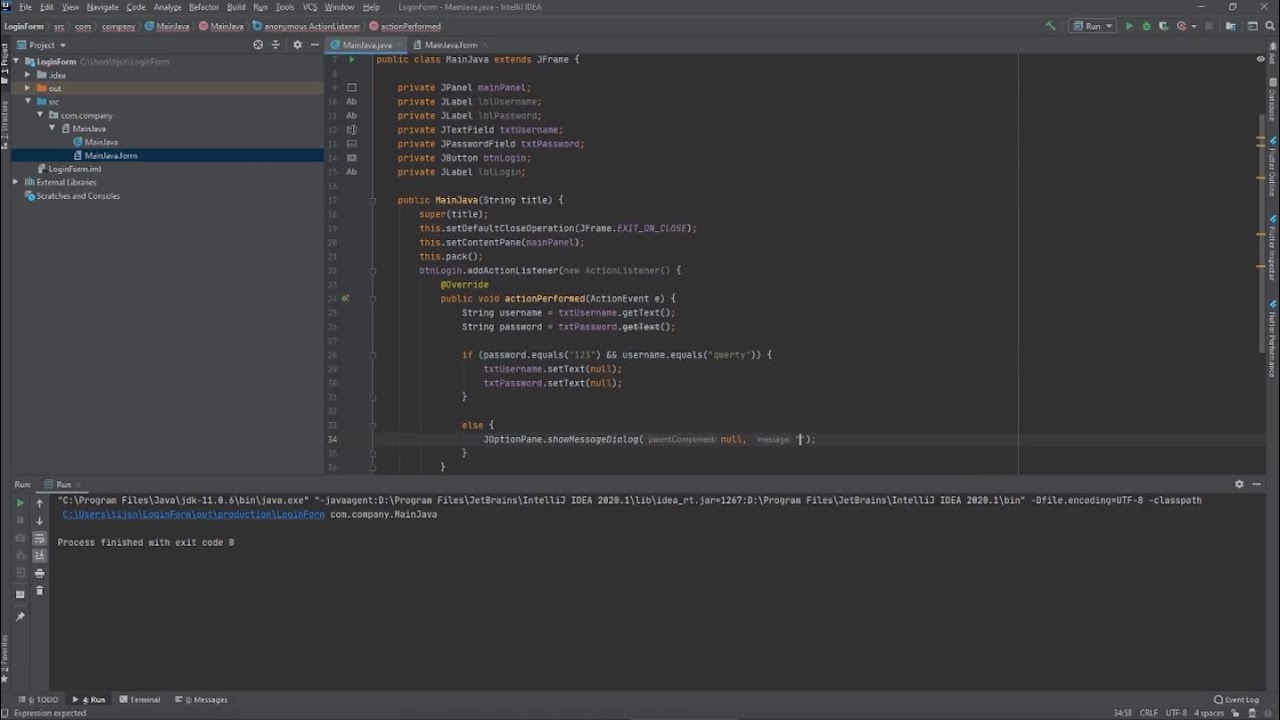Restore layout icon in Run sidebar

pos(19,594)
